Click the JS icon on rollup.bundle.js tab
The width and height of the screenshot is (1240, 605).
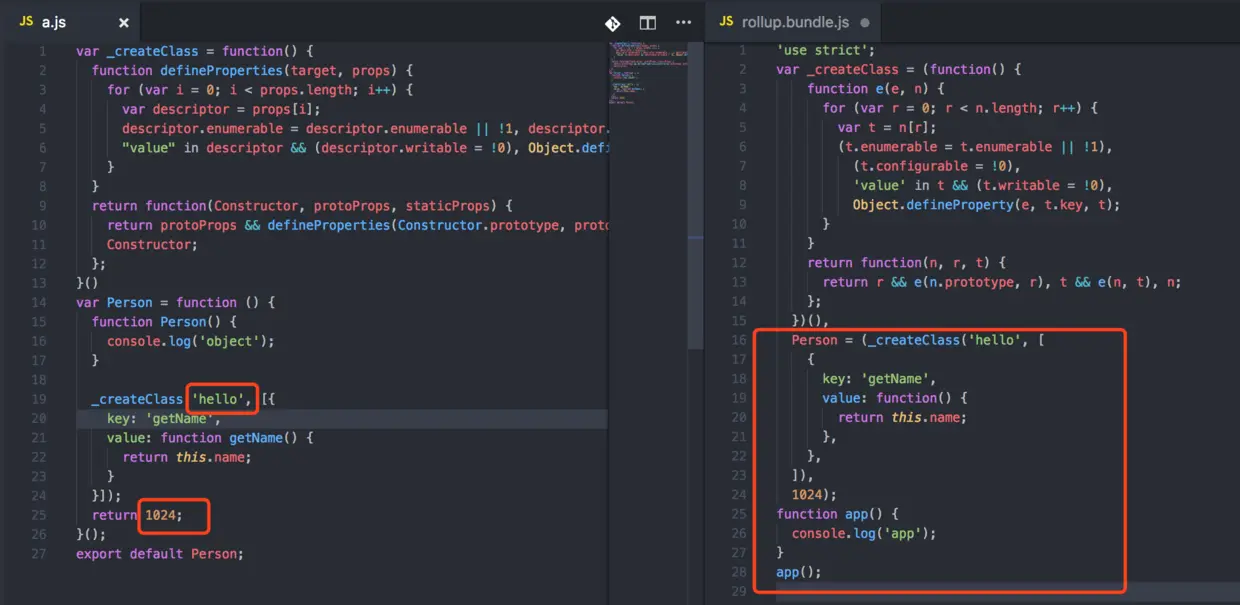[x=725, y=22]
